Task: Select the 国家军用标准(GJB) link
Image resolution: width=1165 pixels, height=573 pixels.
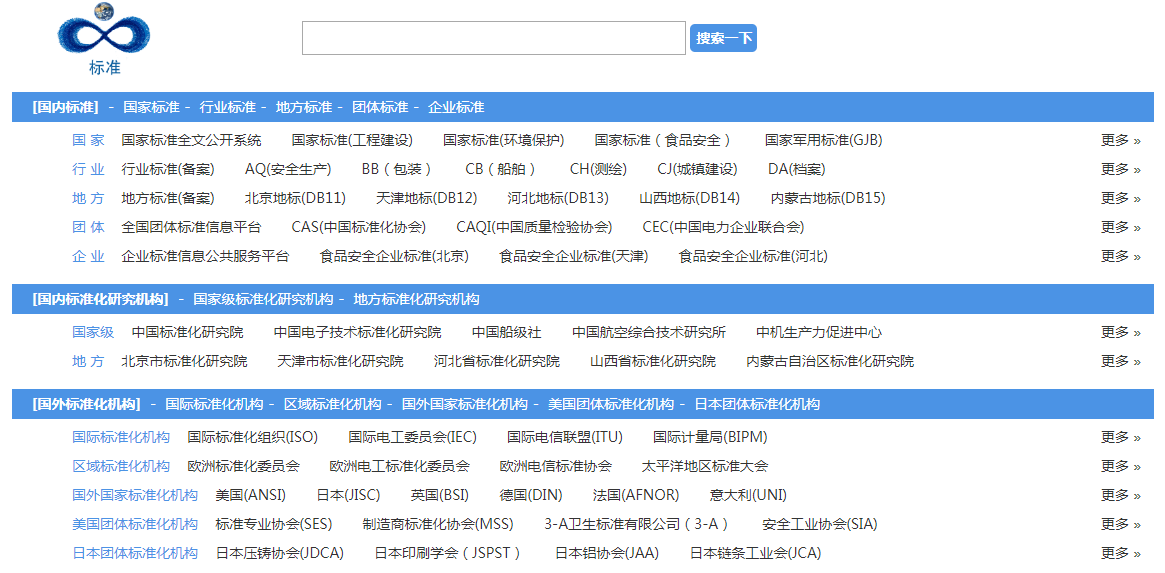Action: (823, 140)
